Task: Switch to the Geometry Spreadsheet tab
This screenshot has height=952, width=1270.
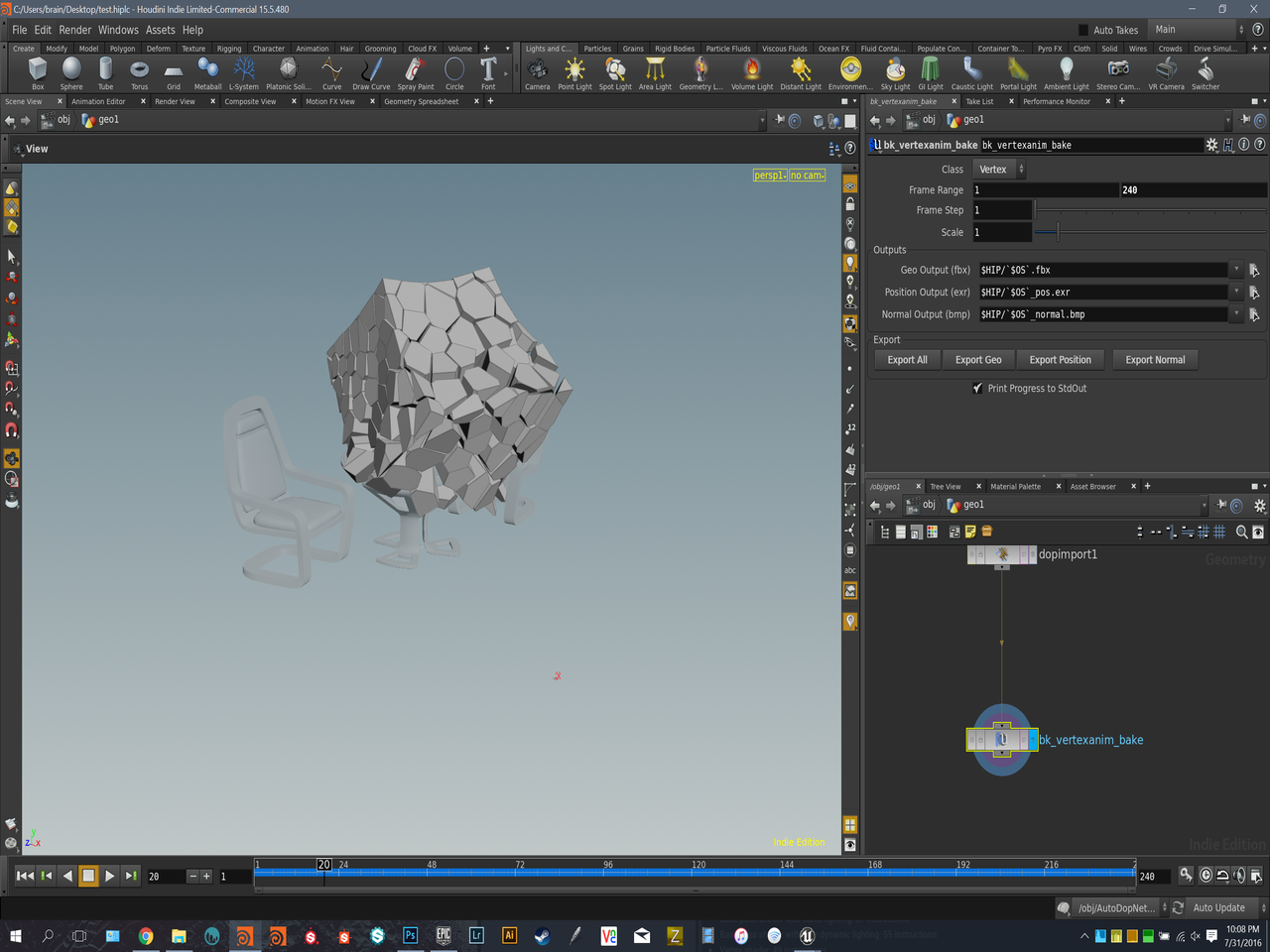Action: click(421, 101)
